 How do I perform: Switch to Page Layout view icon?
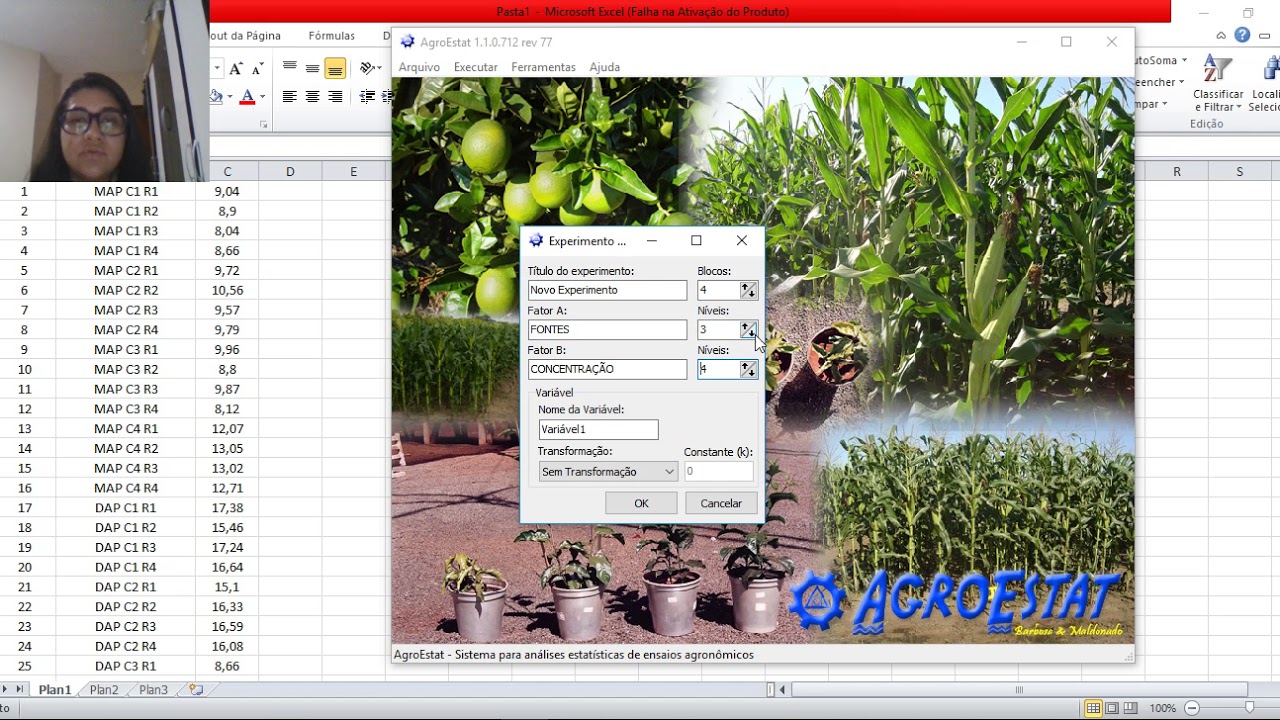(1114, 708)
